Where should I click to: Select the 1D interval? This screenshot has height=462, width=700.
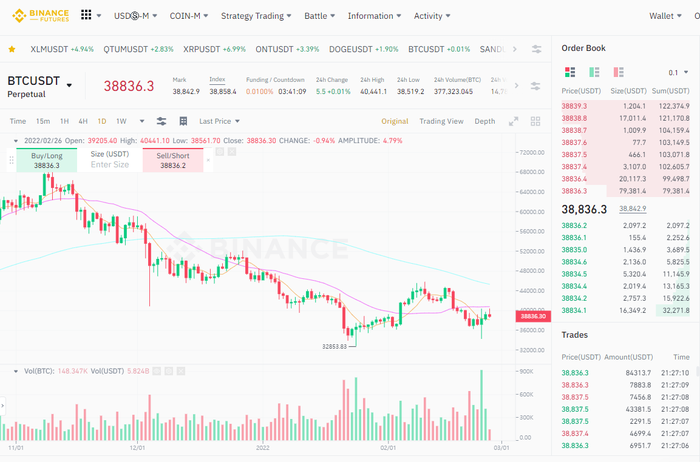[x=102, y=121]
